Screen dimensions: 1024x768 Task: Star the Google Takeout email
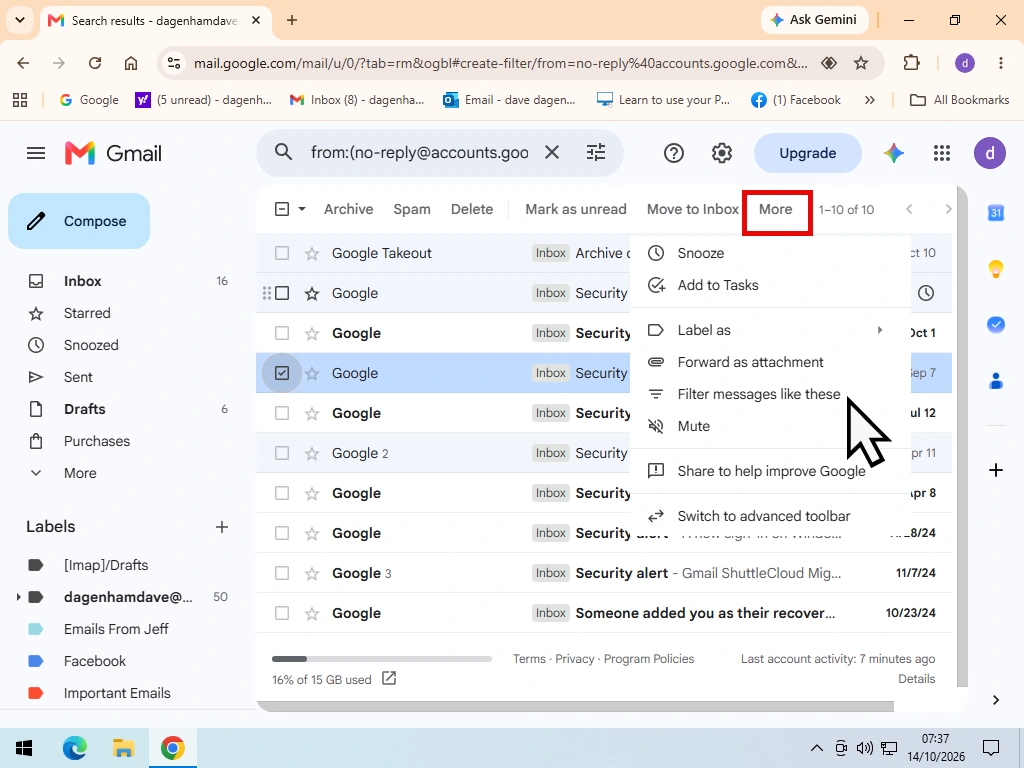pos(312,253)
